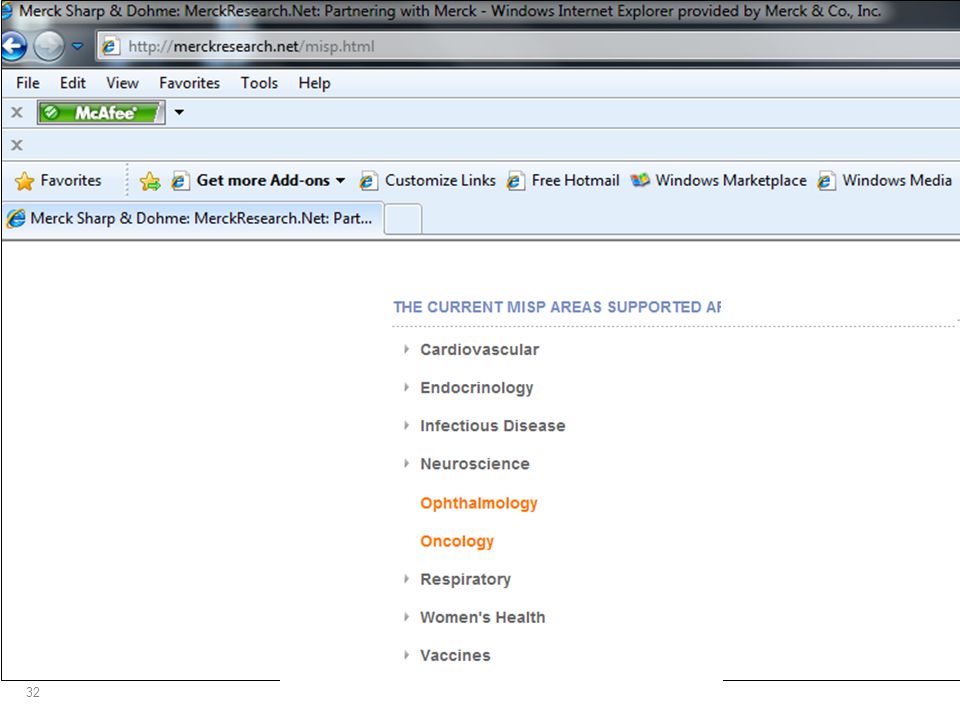Close the McAfee toolbar with its X

tap(17, 113)
